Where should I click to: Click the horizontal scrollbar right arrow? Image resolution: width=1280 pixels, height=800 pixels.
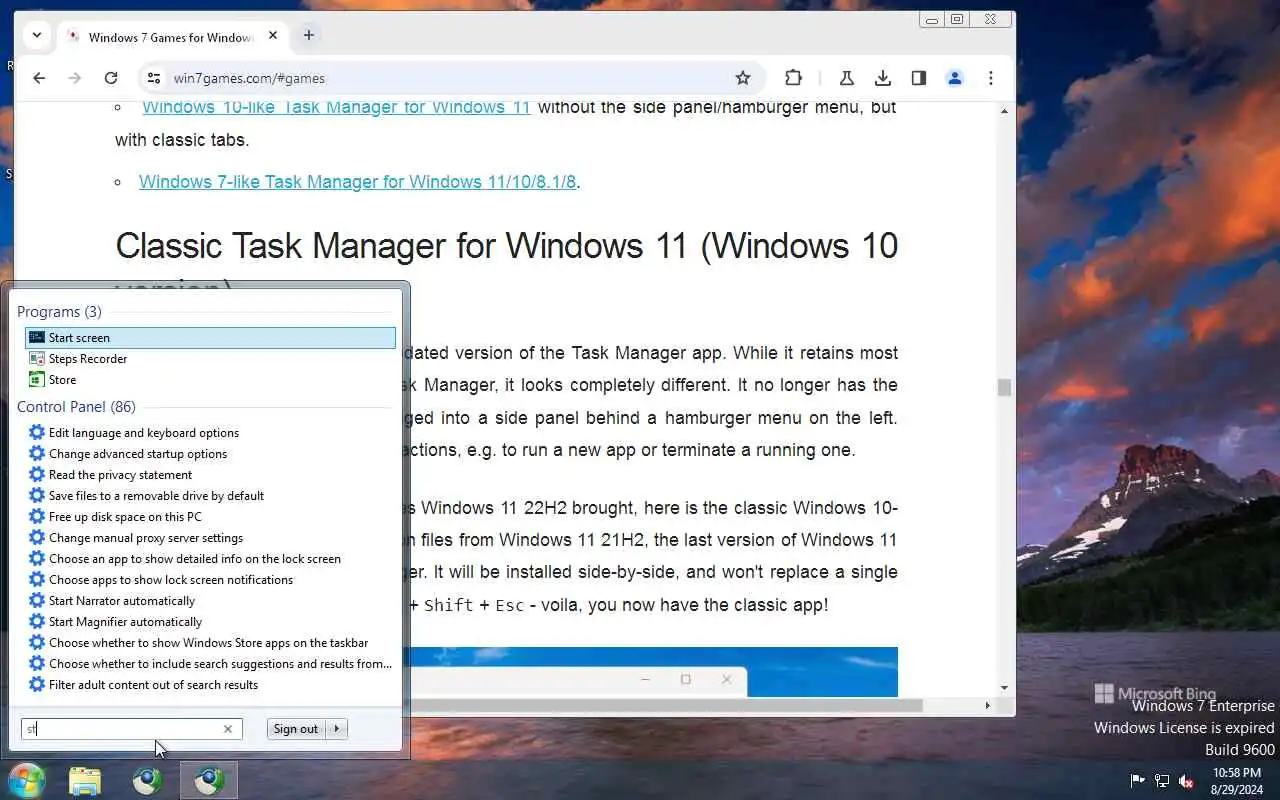pyautogui.click(x=988, y=706)
